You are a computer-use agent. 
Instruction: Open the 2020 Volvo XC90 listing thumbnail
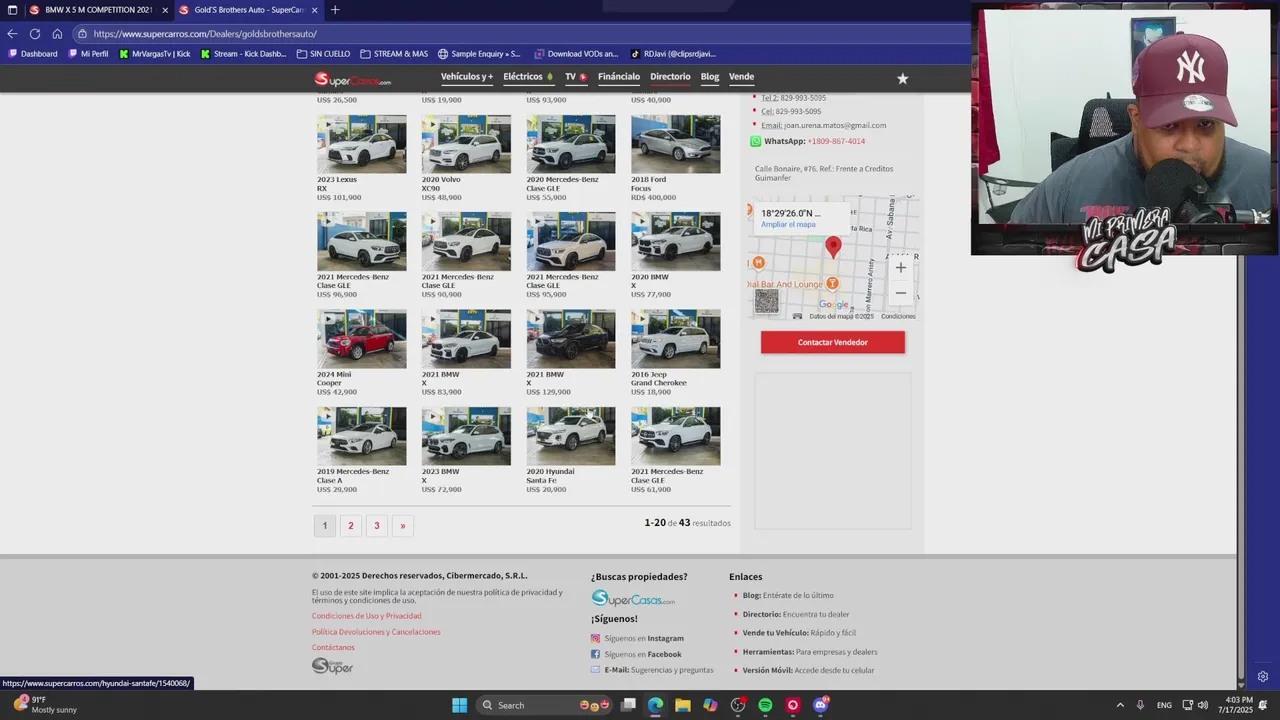point(466,144)
